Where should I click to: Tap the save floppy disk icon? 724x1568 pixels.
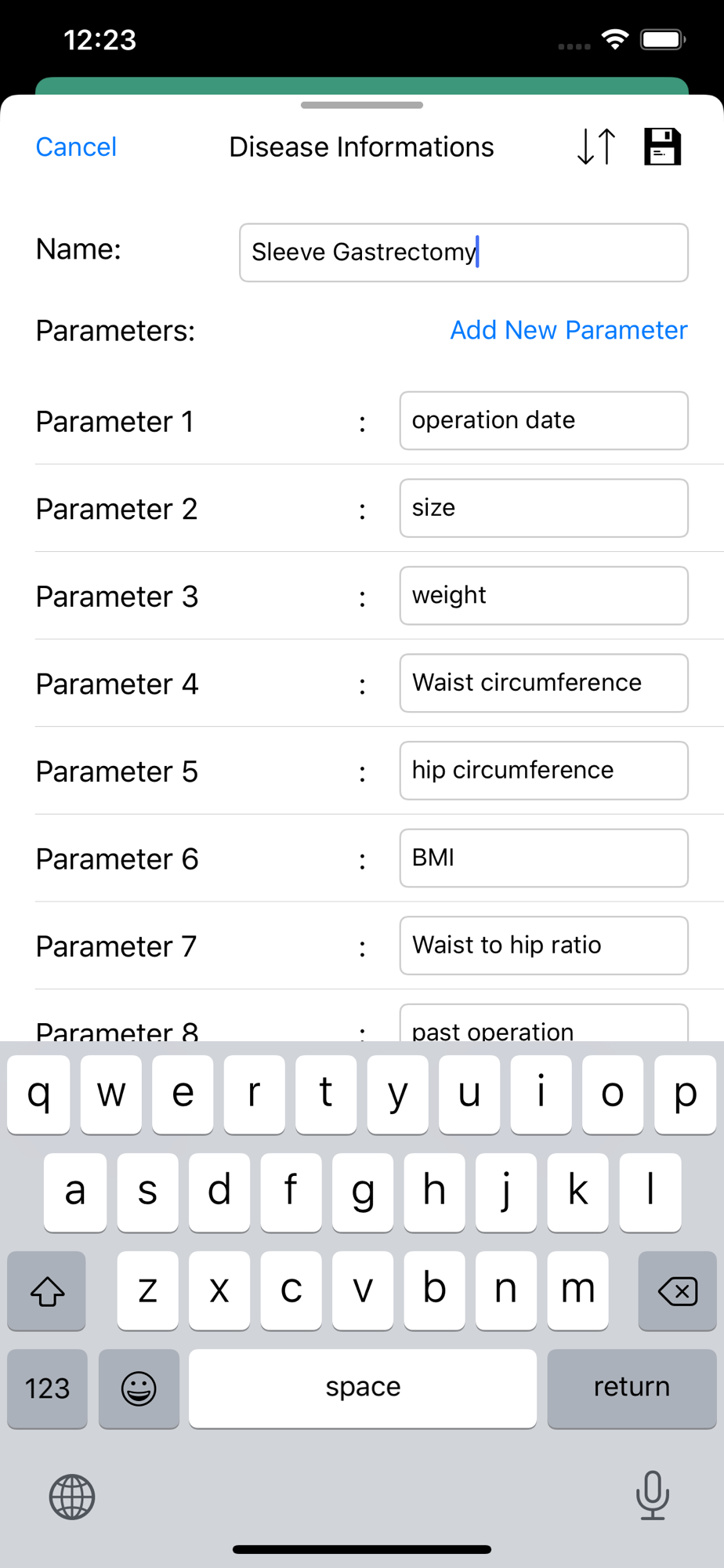(x=662, y=147)
